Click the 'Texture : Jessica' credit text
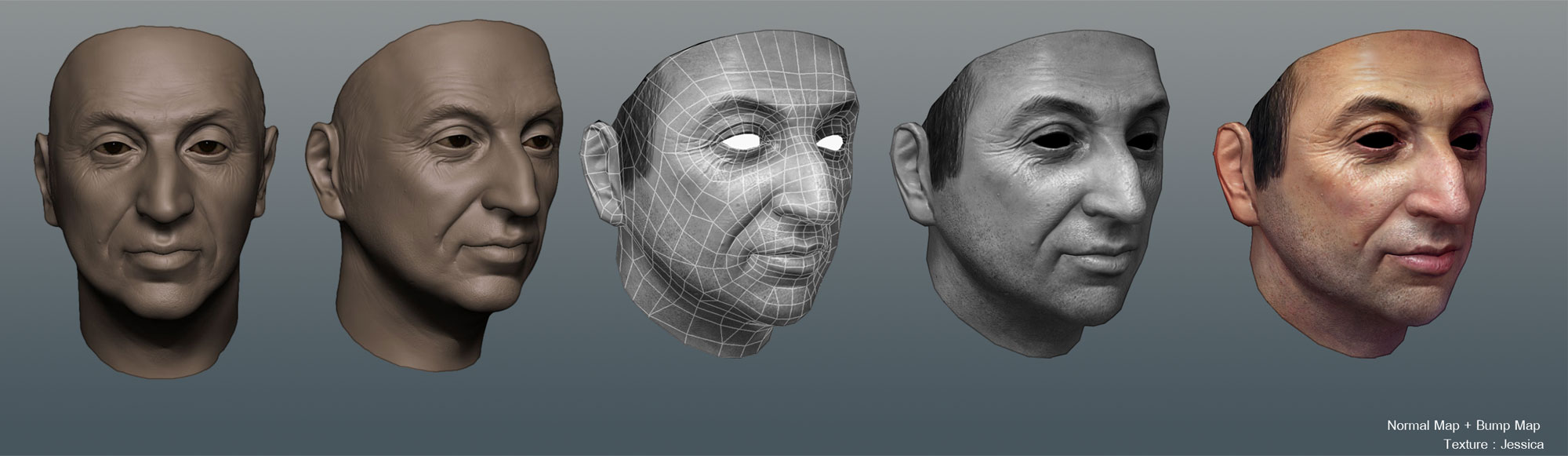 pyautogui.click(x=1493, y=444)
